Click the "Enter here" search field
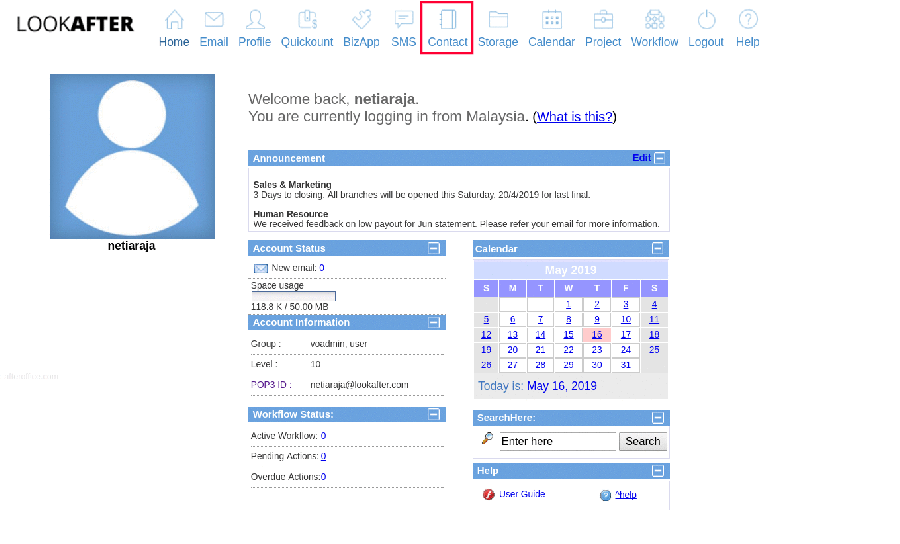The height and width of the screenshot is (544, 900). (x=557, y=441)
